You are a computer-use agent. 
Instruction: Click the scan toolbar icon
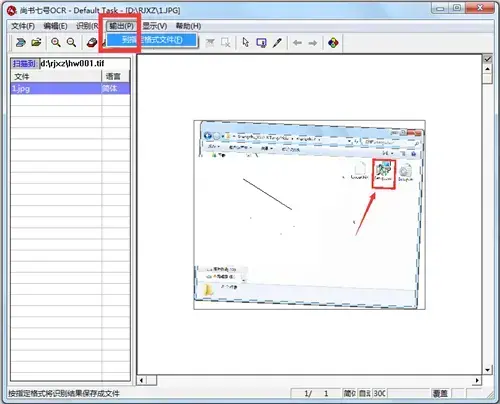coord(20,43)
